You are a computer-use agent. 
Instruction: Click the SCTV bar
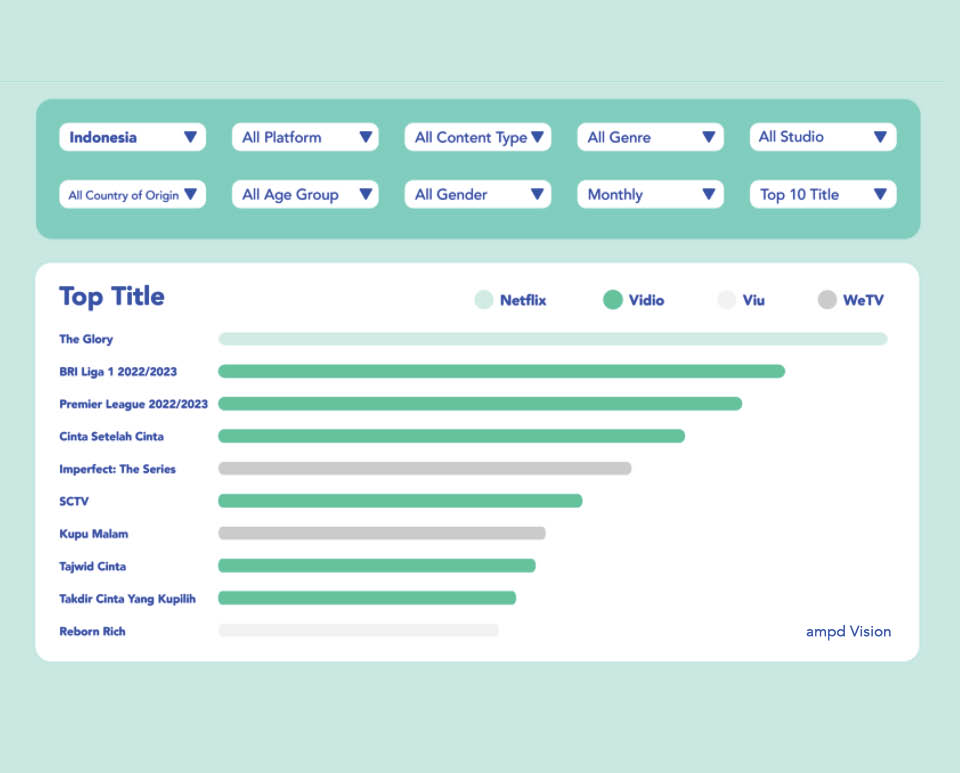click(x=400, y=501)
